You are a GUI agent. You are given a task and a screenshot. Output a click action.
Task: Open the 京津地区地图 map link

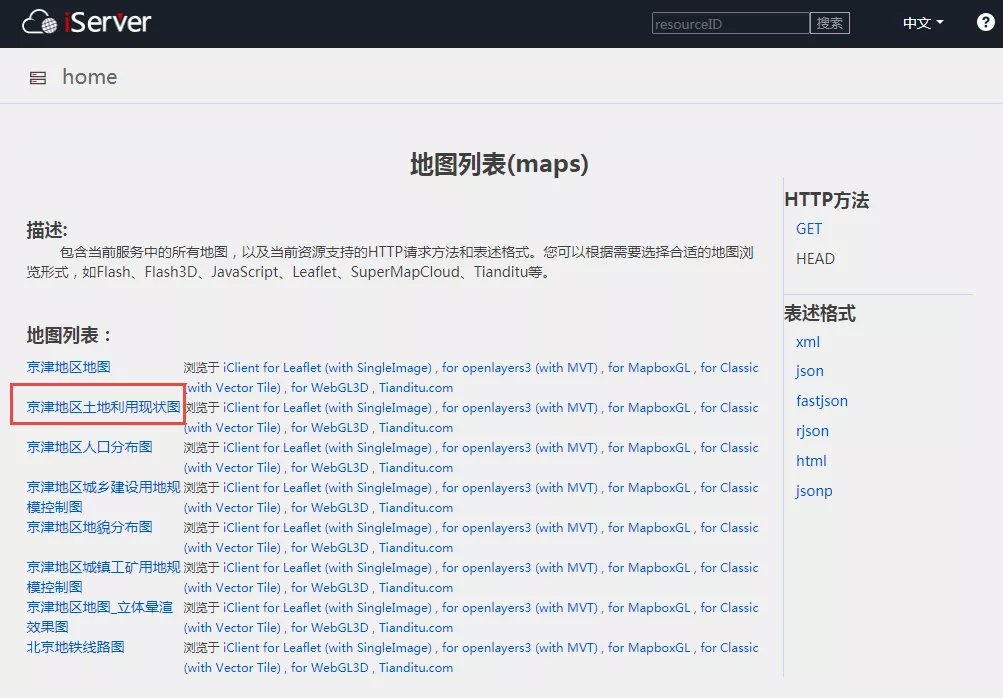(68, 367)
